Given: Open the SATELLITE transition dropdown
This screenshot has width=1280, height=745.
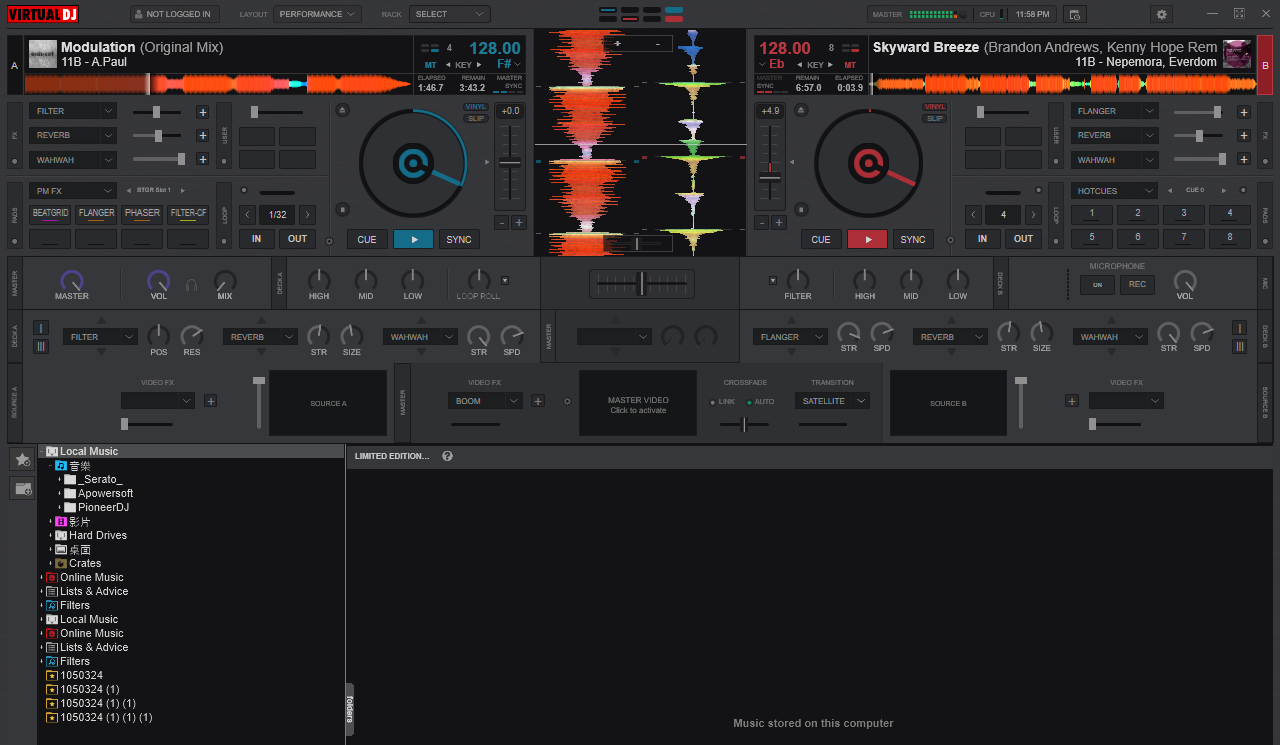Looking at the screenshot, I should [832, 401].
